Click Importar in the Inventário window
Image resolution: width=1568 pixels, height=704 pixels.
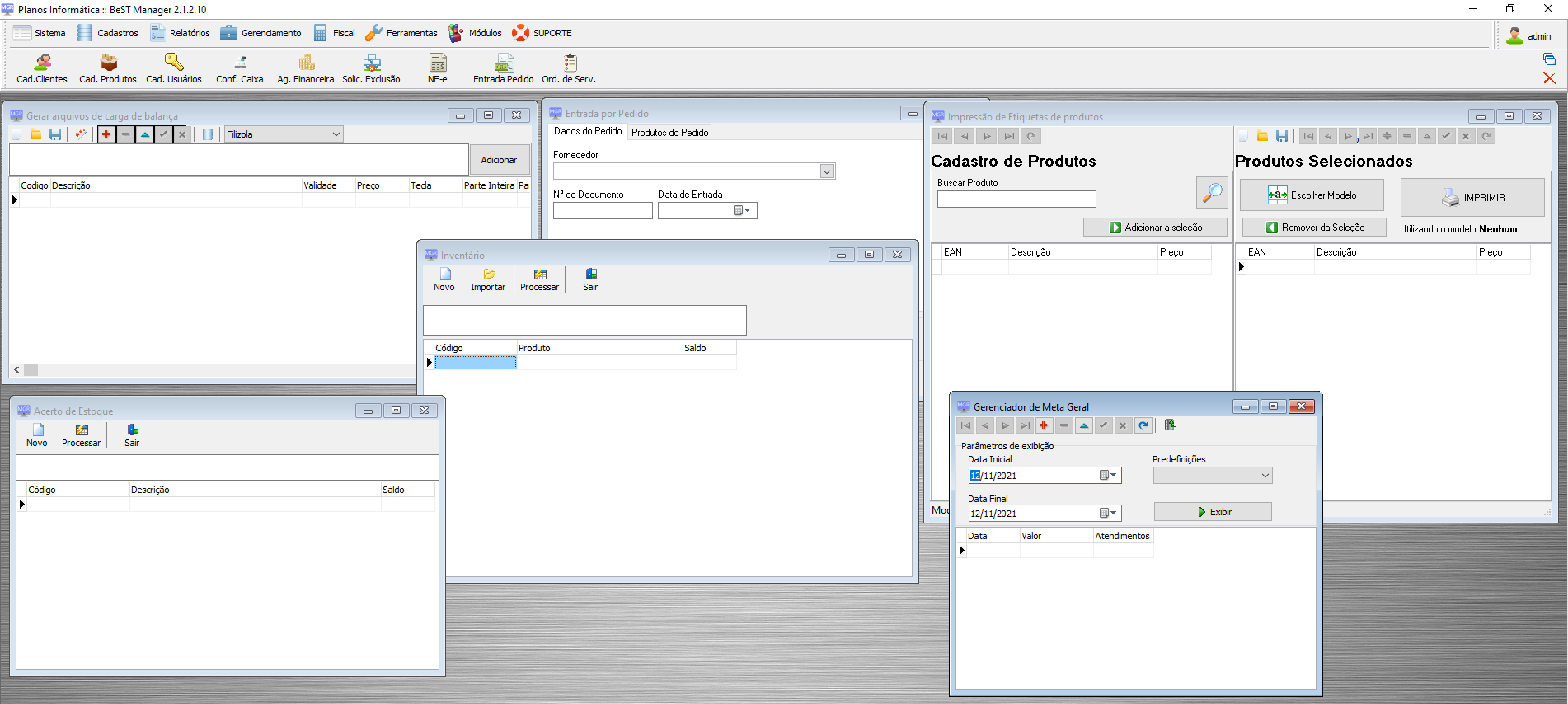click(488, 279)
